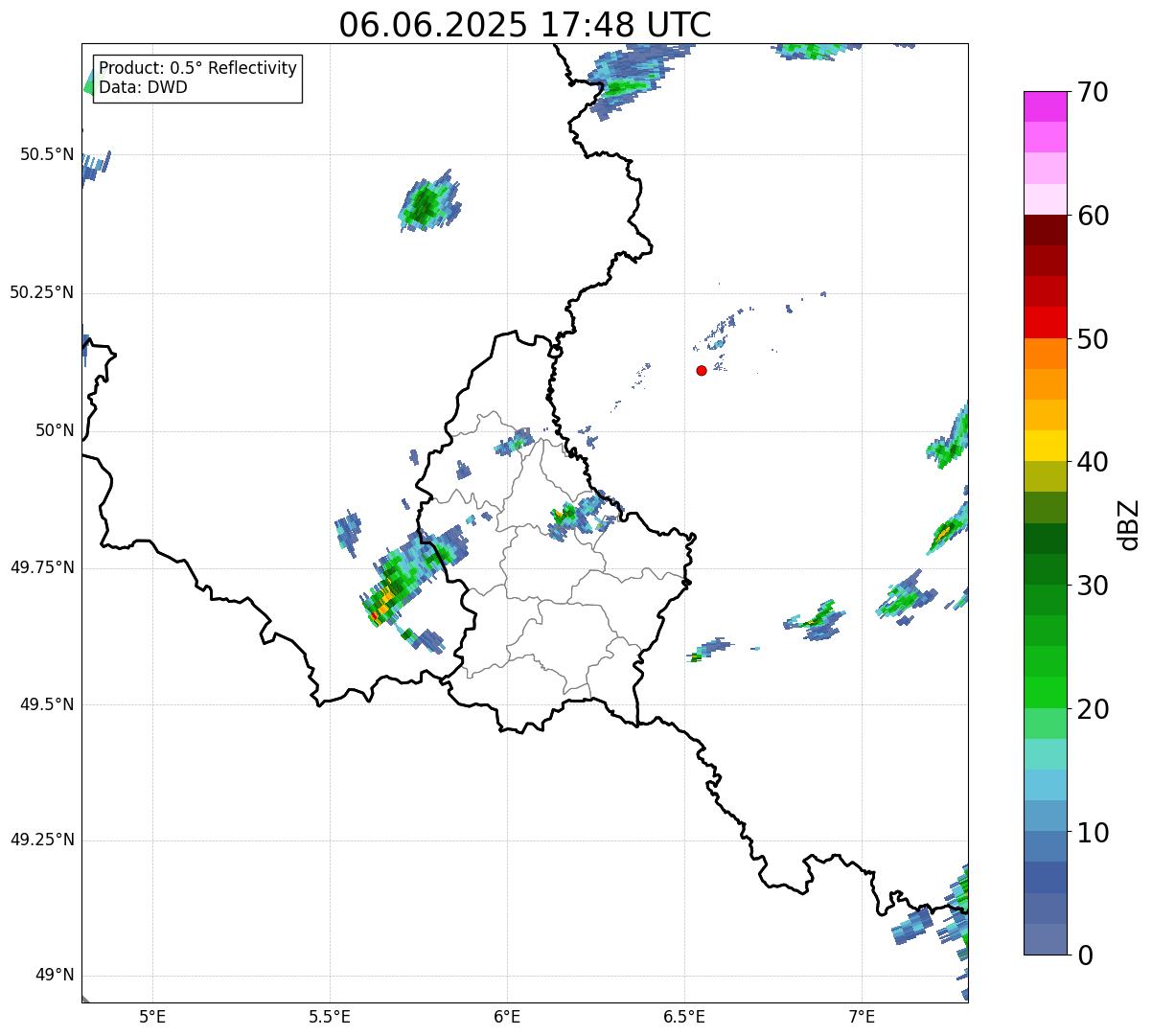Click the 49.25°N latitude label

point(41,840)
